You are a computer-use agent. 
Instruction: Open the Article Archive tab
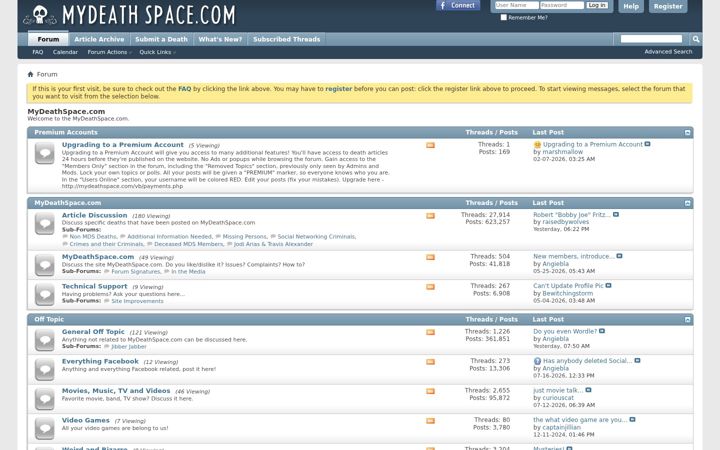pos(99,39)
